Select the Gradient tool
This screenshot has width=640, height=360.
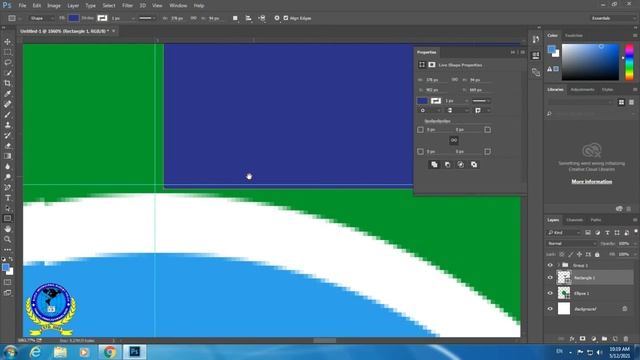[x=7, y=156]
